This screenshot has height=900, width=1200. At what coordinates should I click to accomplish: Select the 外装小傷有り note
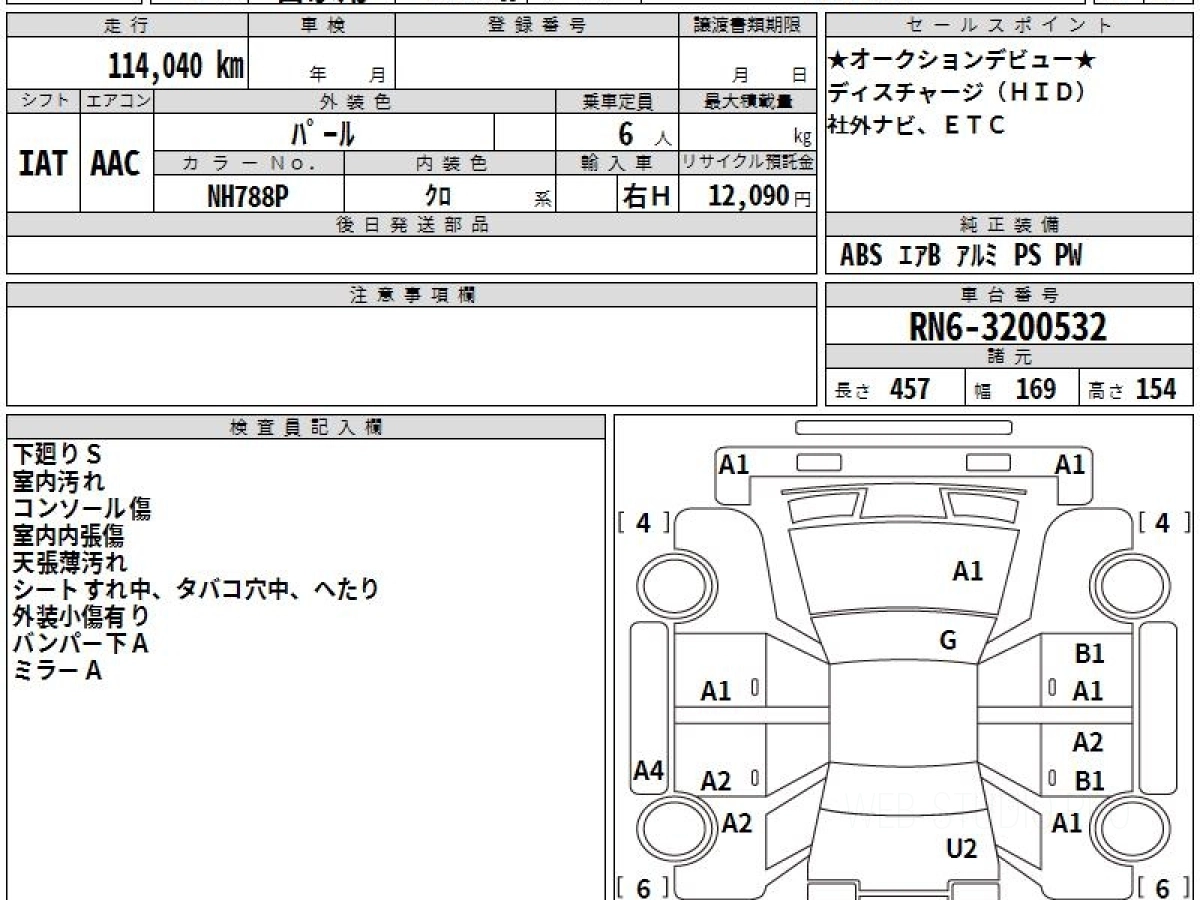(81, 616)
